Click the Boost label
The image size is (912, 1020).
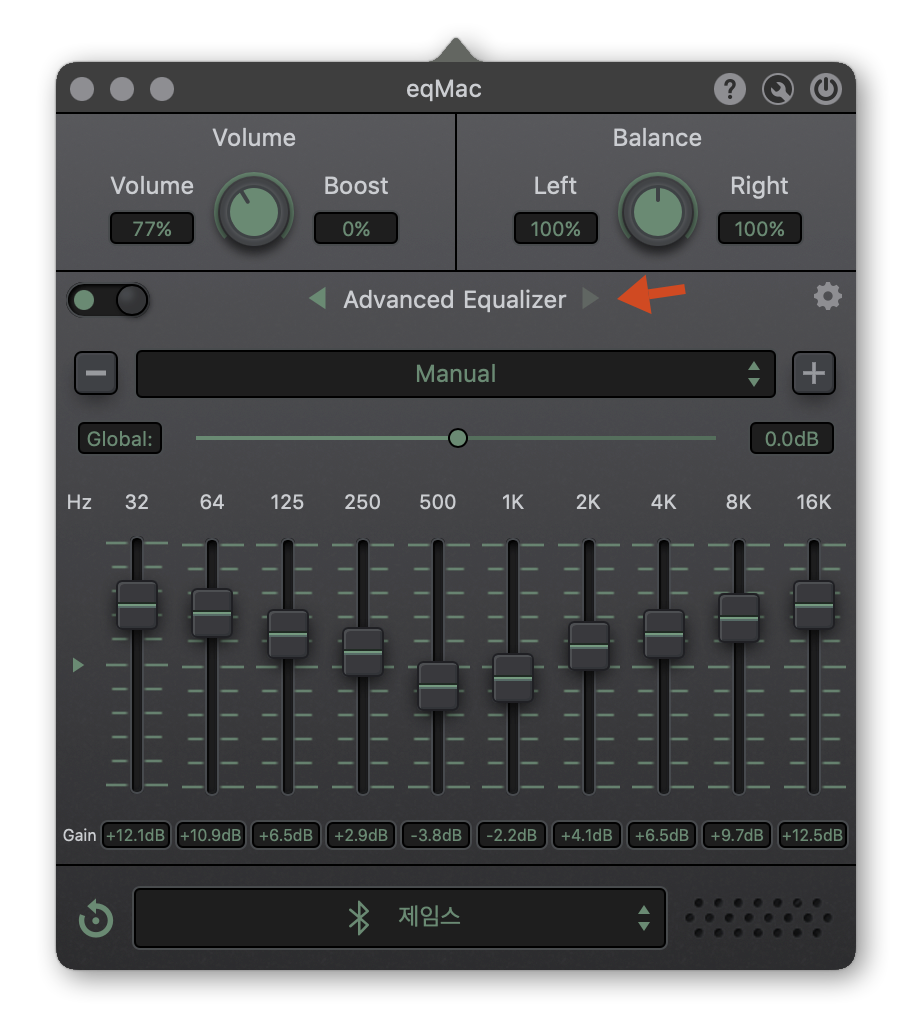point(356,186)
